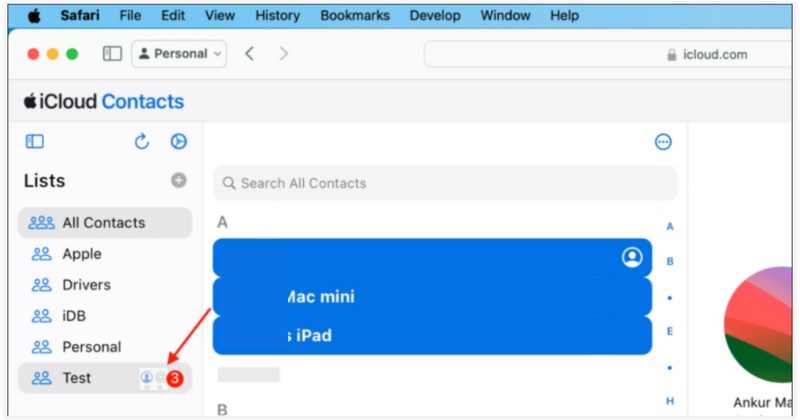Toggle the Safari sidebar icon

112,54
